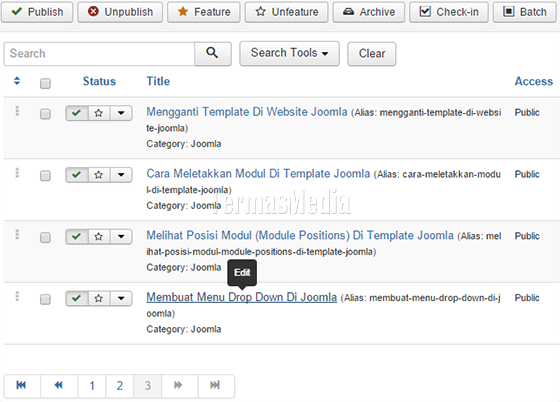Screen dimensions: 560x402
Task: Open the Batch dialog
Action: click(x=525, y=12)
